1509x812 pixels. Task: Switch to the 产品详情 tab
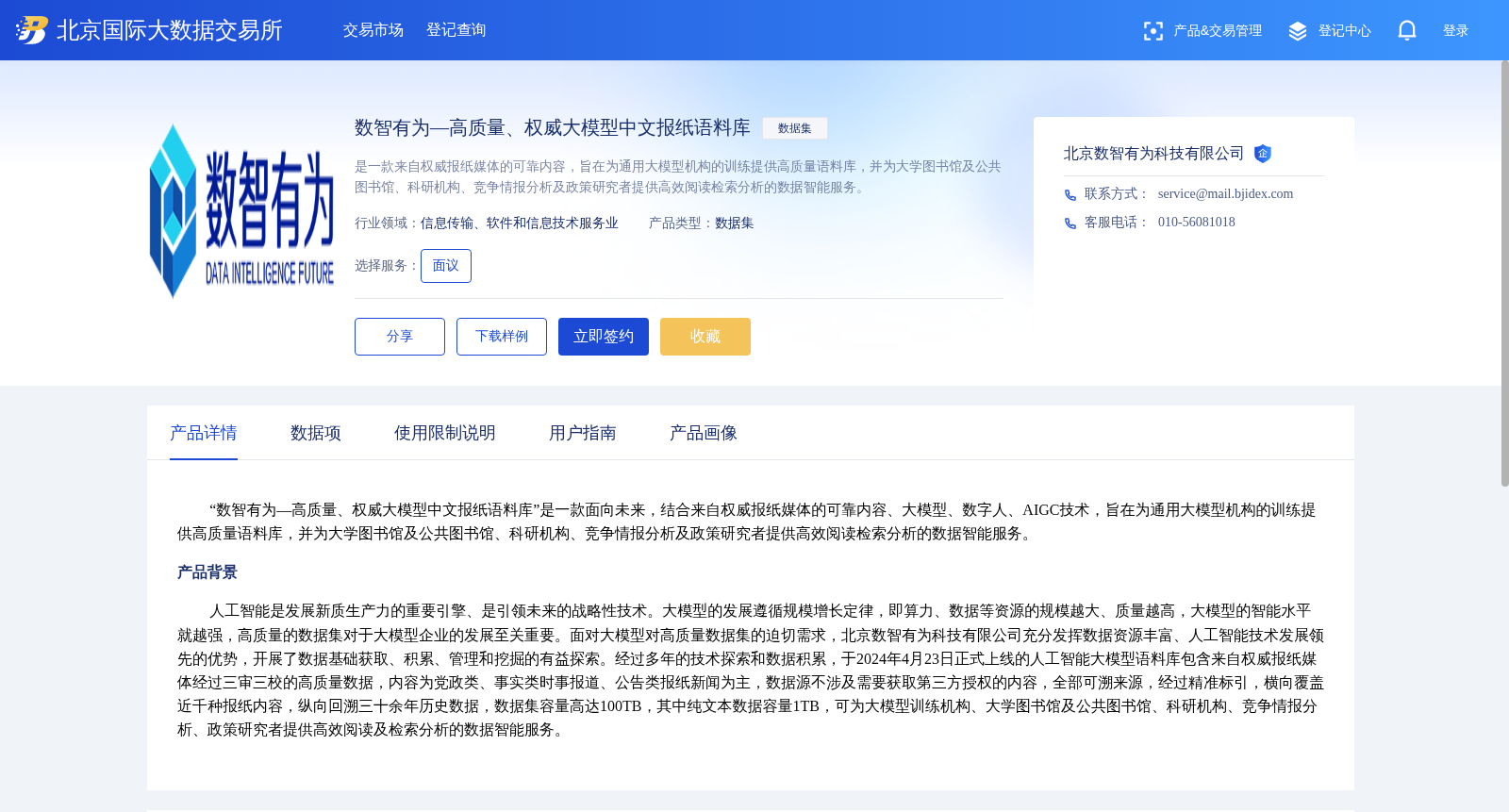pyautogui.click(x=204, y=433)
